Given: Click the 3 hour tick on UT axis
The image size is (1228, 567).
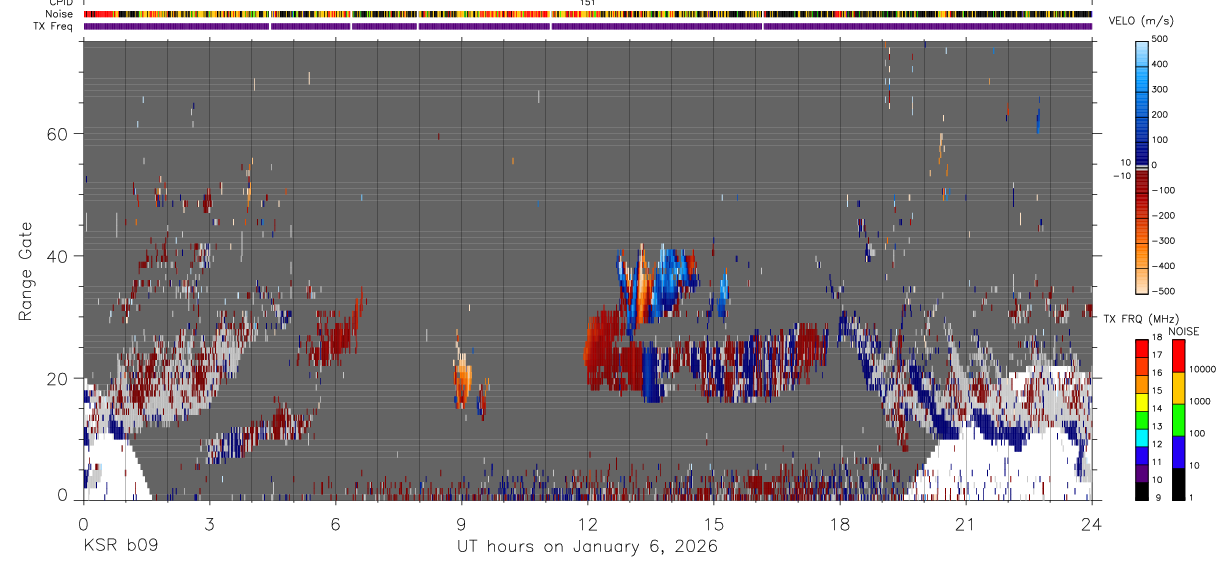Looking at the screenshot, I should pyautogui.click(x=209, y=524).
